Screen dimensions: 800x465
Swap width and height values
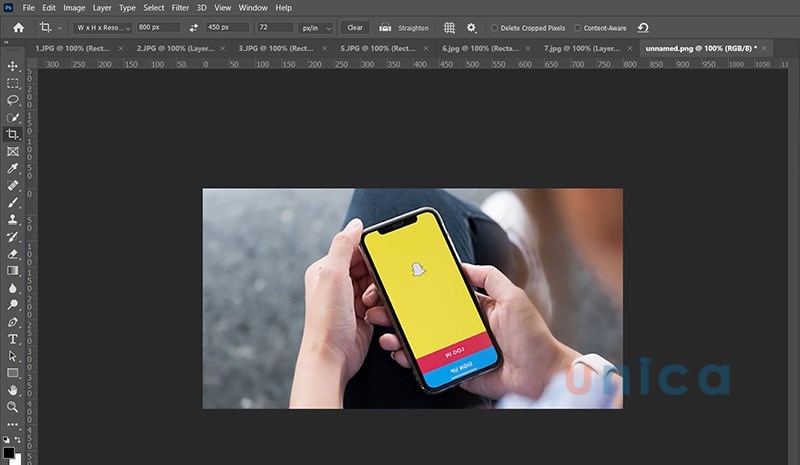tap(193, 28)
